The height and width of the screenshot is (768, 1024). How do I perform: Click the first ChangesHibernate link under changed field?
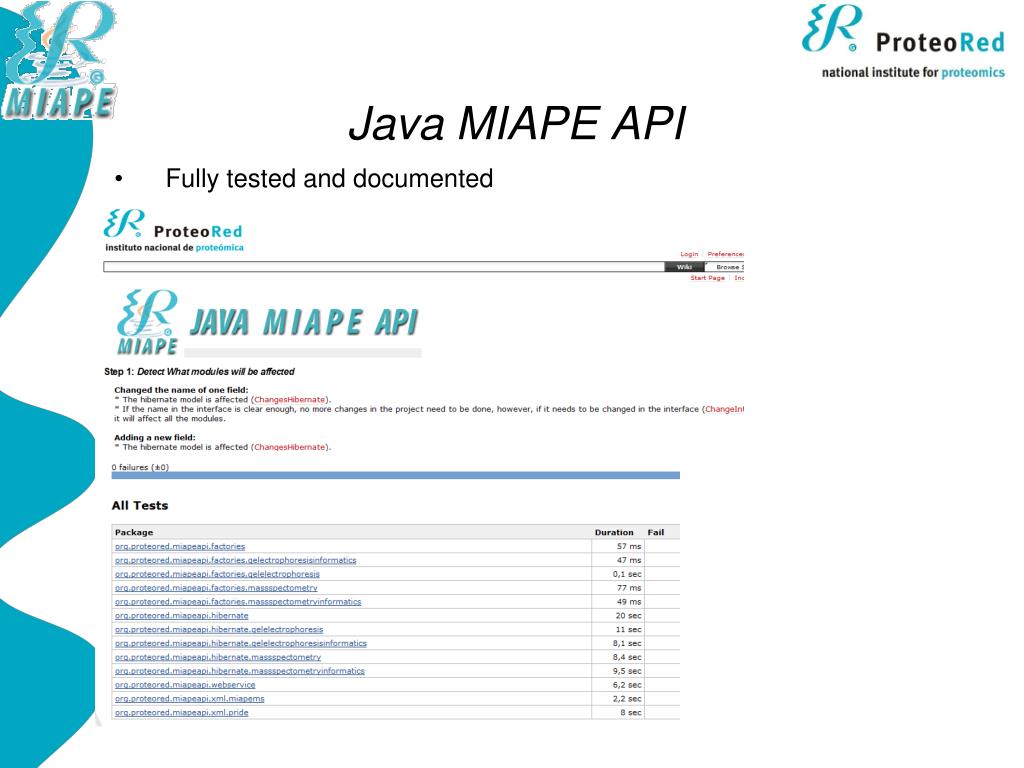pos(289,400)
